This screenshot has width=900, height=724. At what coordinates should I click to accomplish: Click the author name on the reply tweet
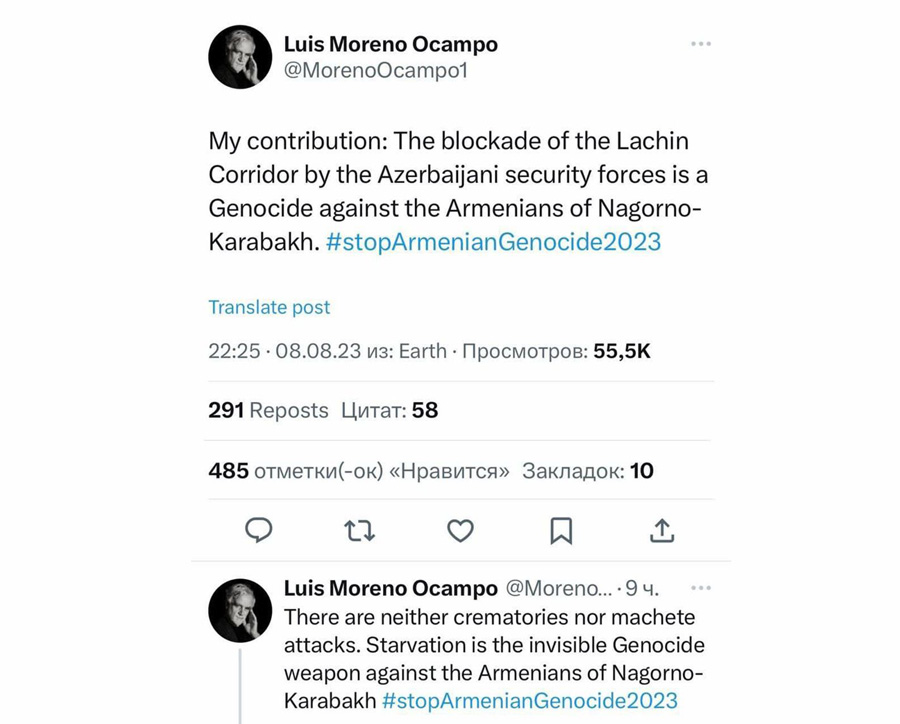390,588
